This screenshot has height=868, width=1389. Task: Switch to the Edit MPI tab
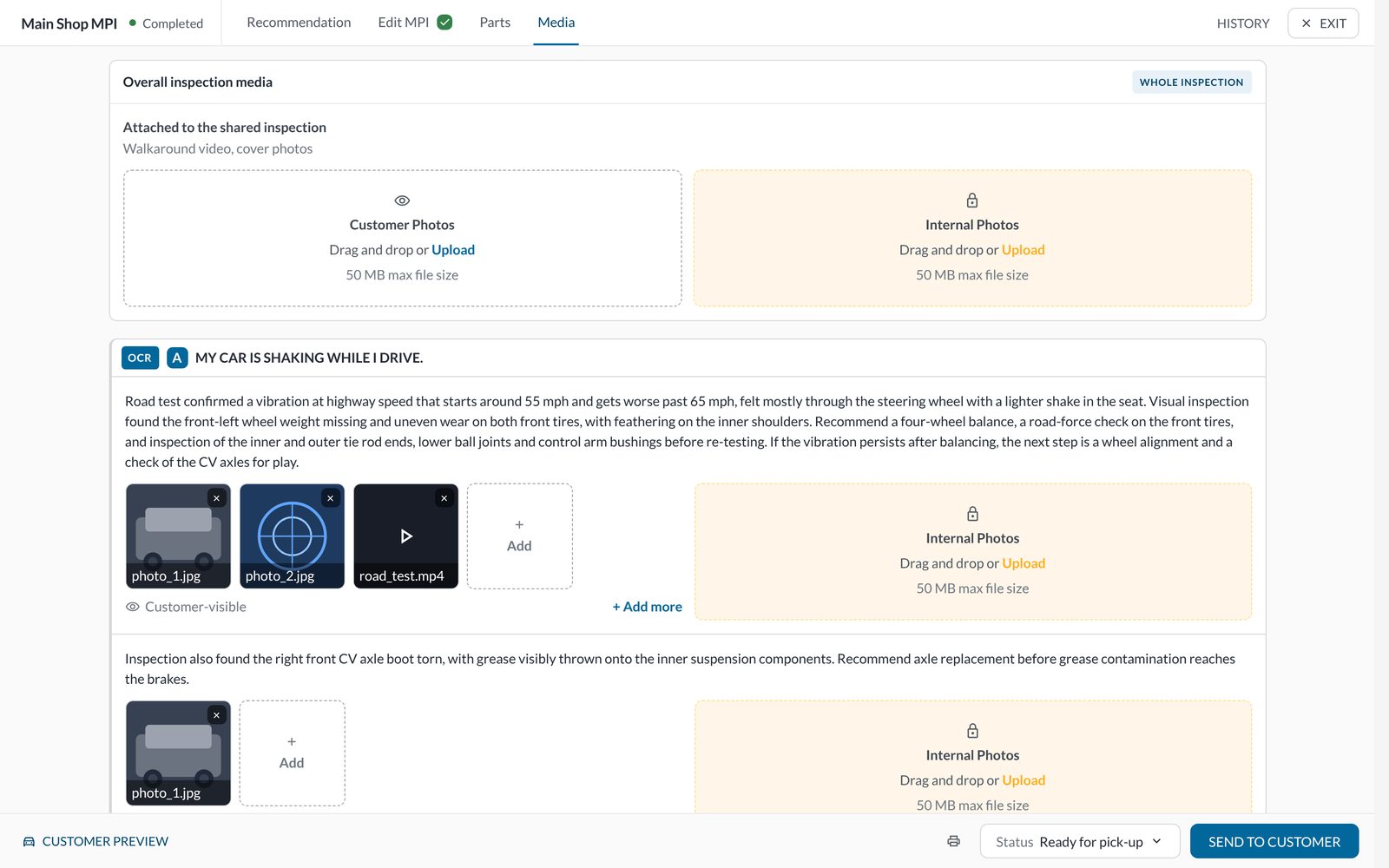coord(404,23)
